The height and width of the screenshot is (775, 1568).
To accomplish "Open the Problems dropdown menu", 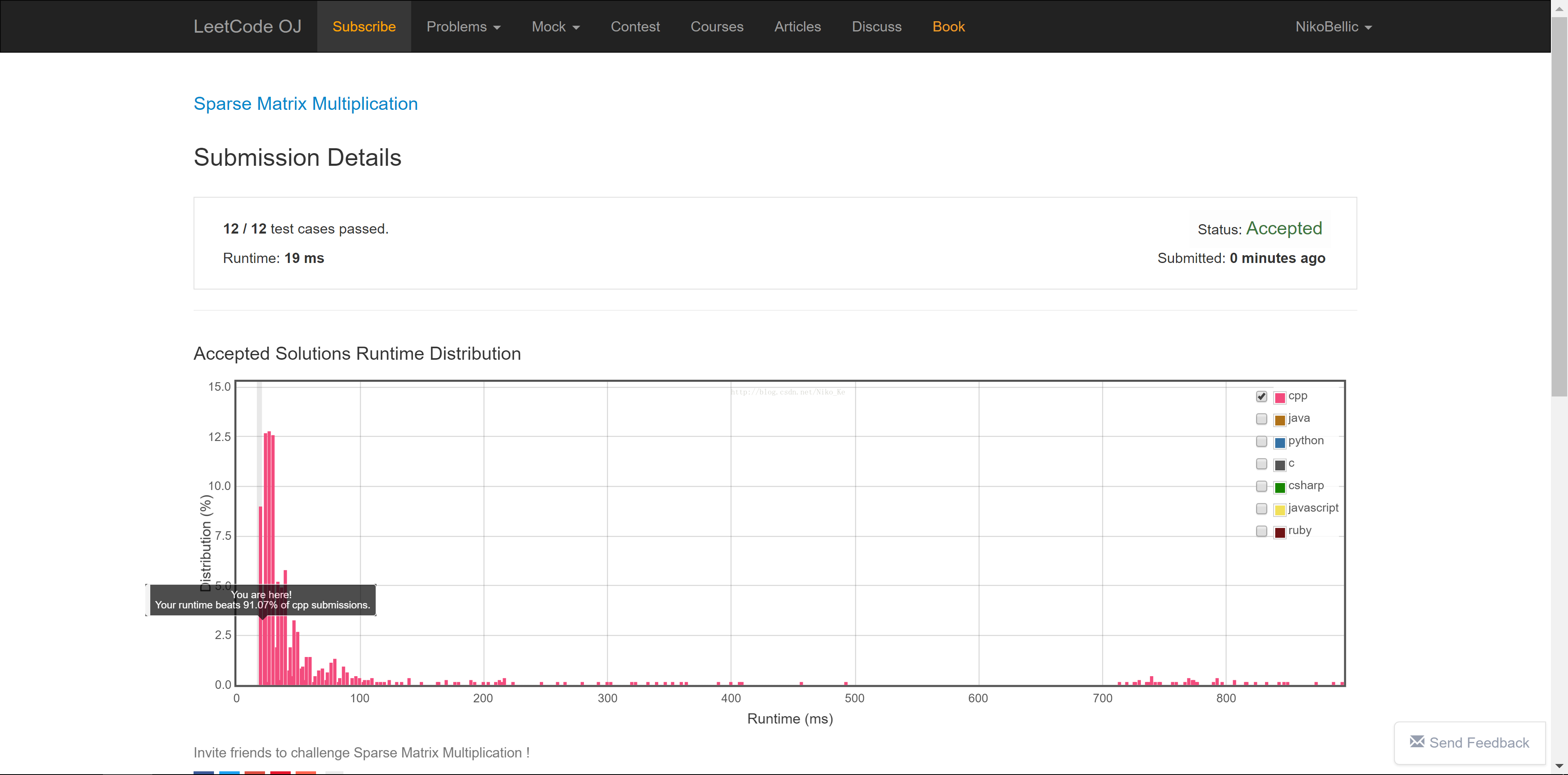I will coord(463,27).
